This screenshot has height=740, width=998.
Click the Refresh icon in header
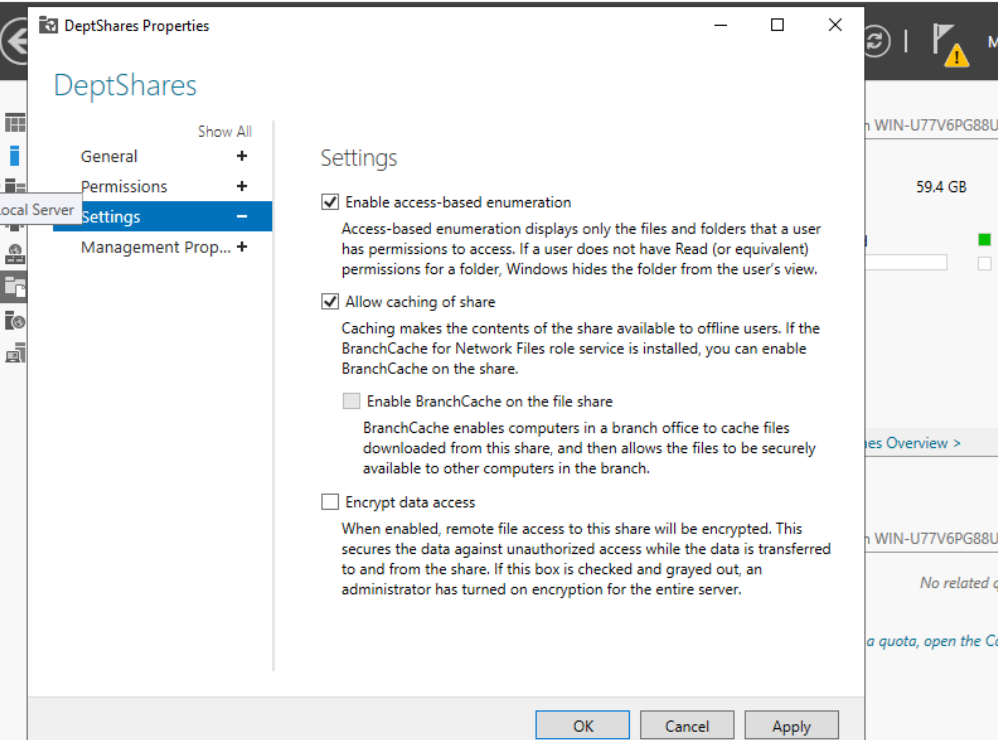click(x=876, y=42)
